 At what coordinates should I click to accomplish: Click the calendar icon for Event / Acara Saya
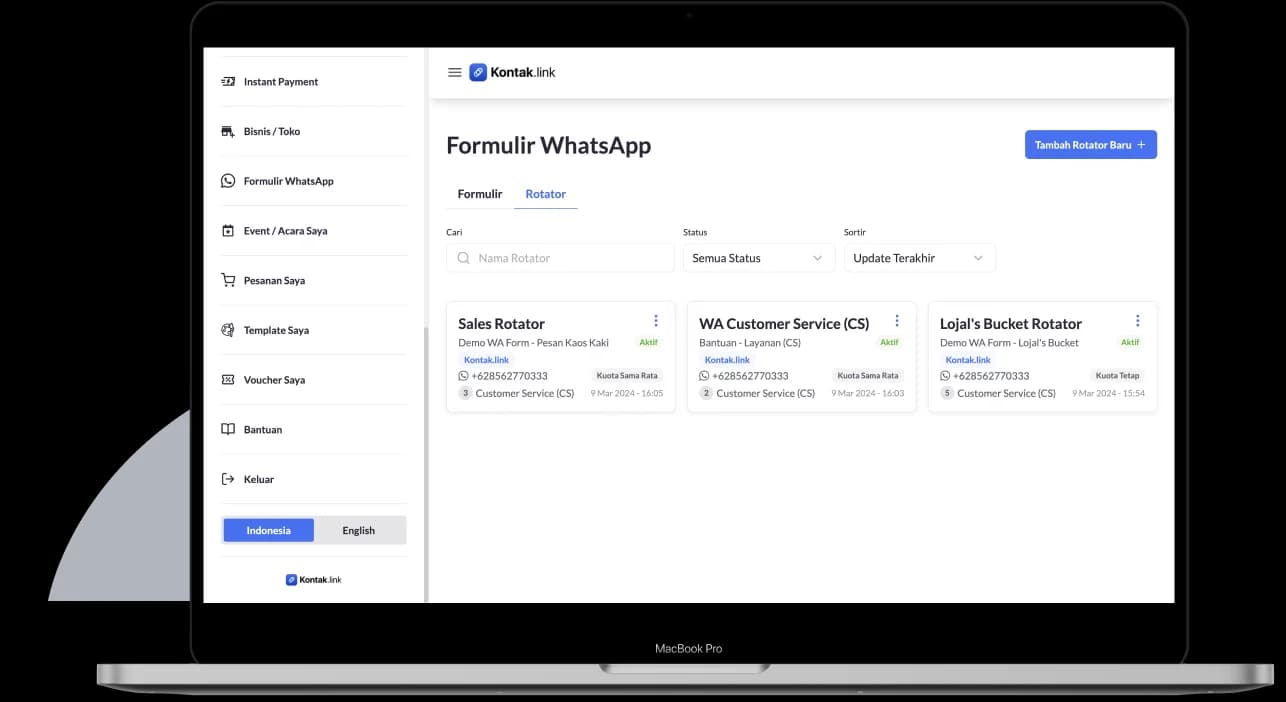click(228, 231)
